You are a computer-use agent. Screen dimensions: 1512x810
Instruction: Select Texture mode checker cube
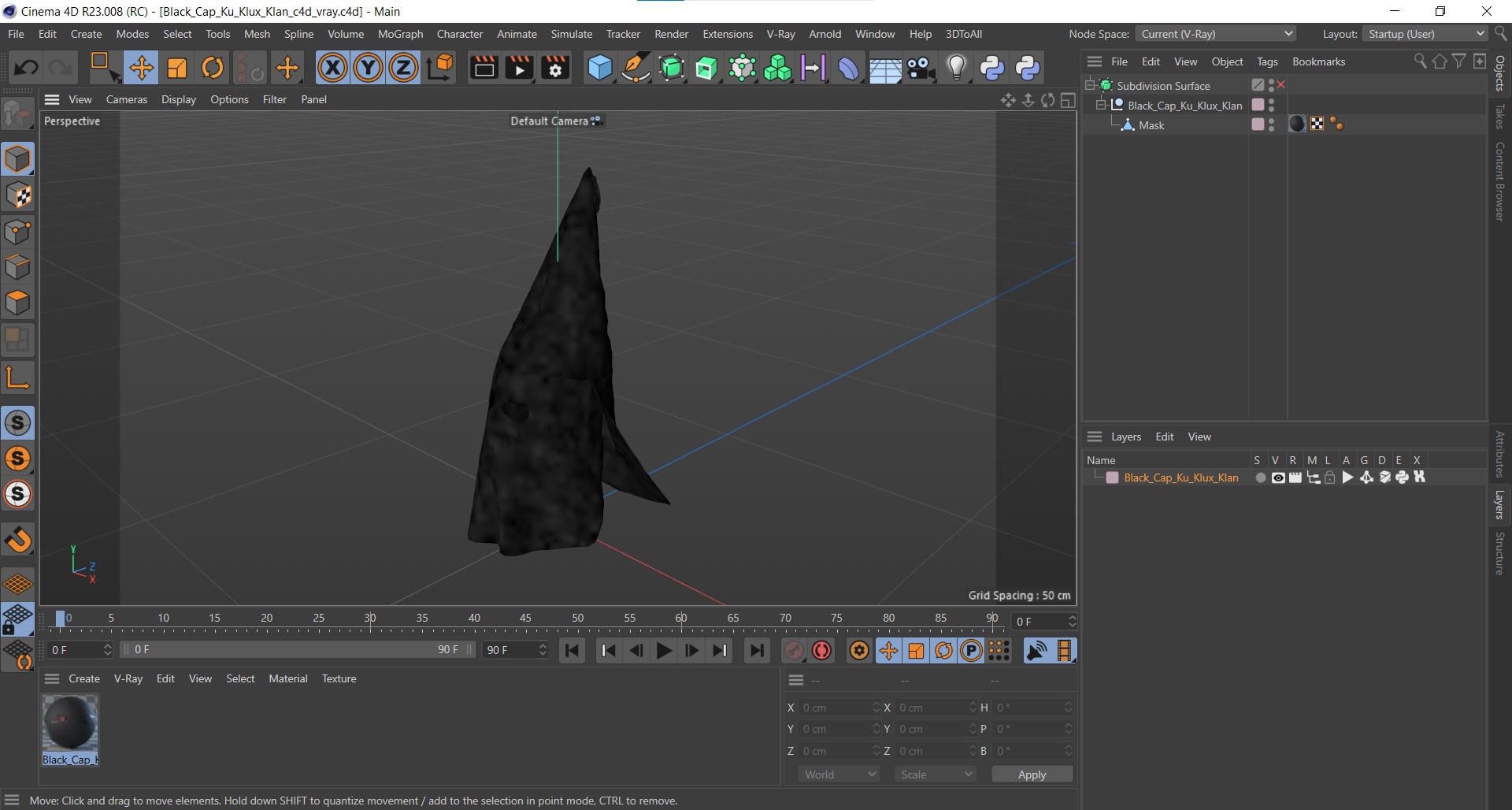click(x=17, y=195)
